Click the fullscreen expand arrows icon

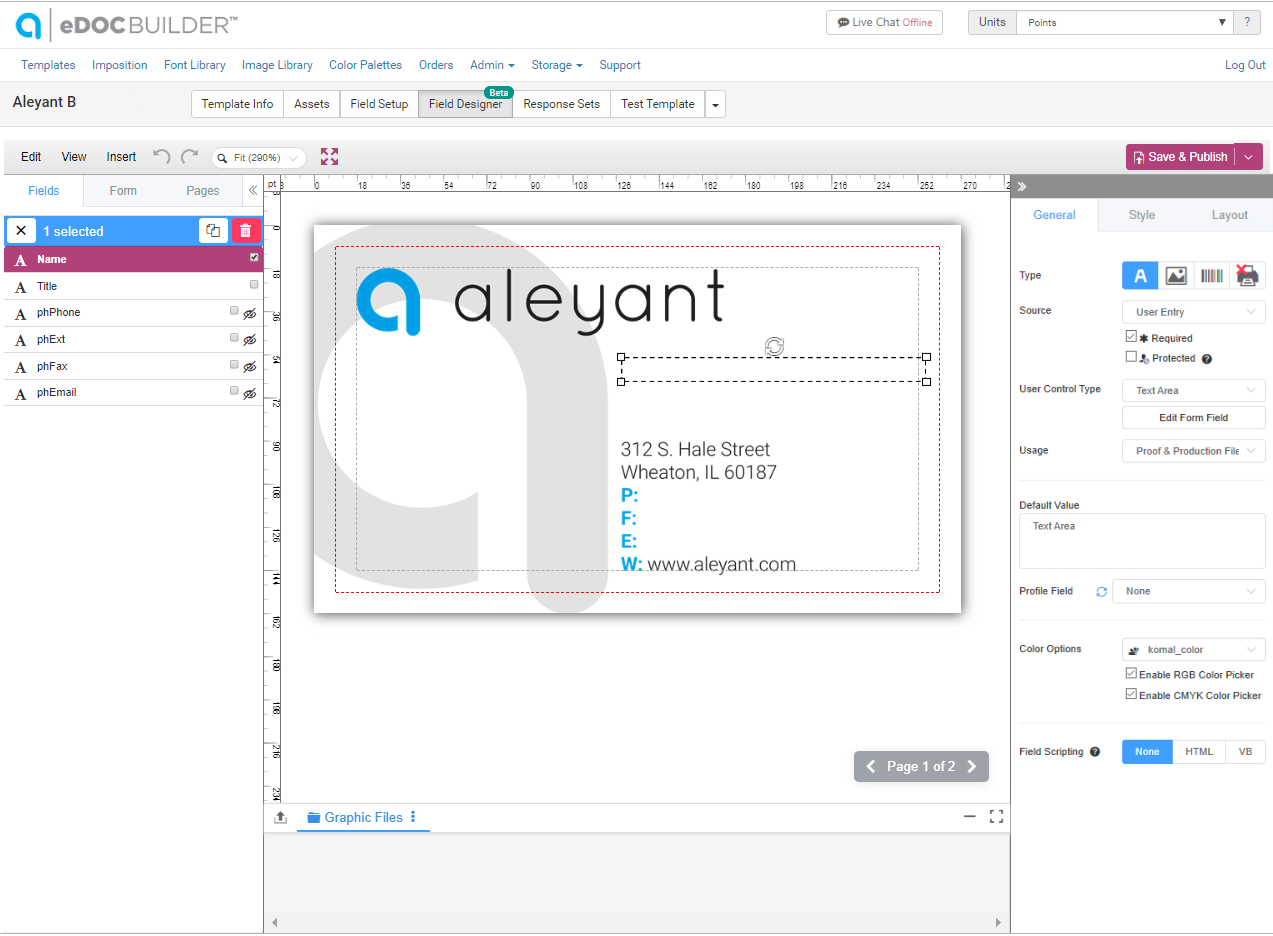tap(330, 156)
